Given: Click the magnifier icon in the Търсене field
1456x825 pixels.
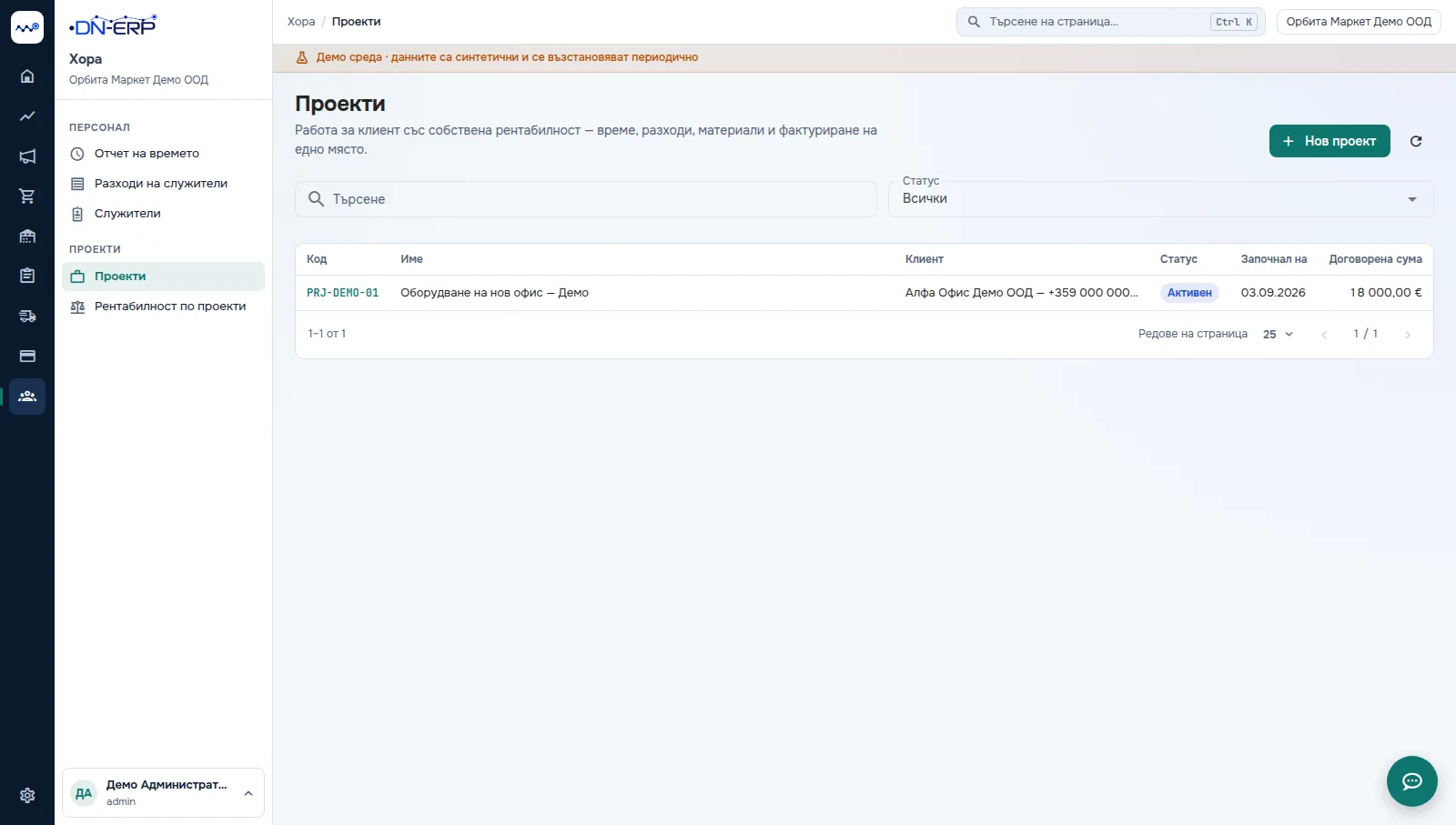Looking at the screenshot, I should [316, 199].
